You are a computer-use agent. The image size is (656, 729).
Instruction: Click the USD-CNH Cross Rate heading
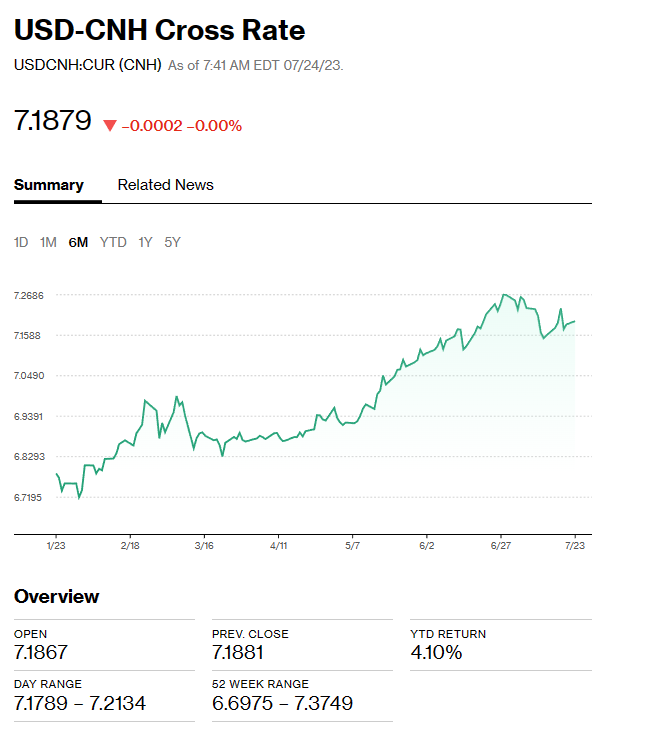pos(159,30)
